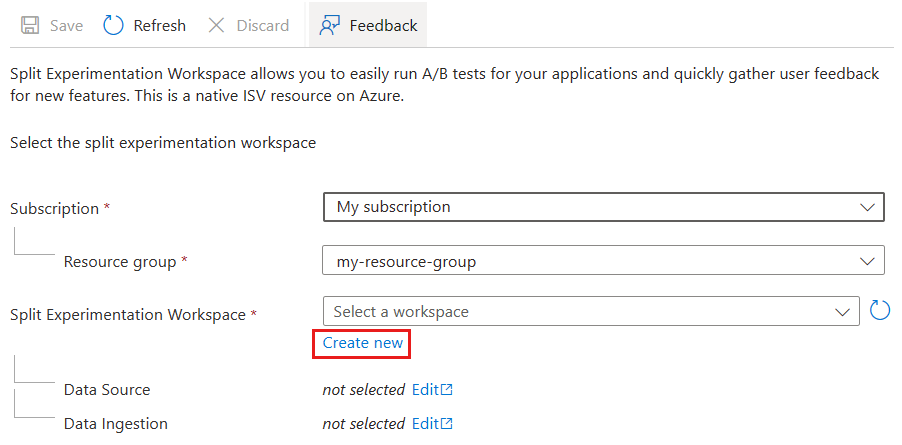This screenshot has height=445, width=902.
Task: Click 'not selected' text next to Data Source
Action: (364, 390)
